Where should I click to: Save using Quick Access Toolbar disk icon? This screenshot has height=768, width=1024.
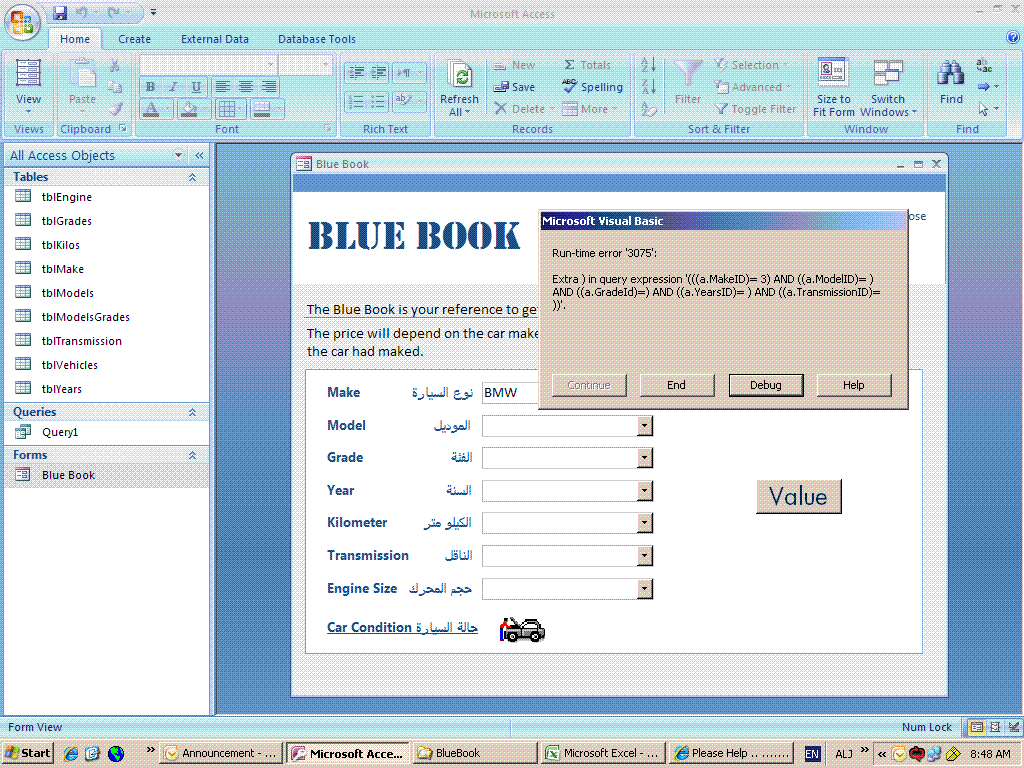[60, 12]
